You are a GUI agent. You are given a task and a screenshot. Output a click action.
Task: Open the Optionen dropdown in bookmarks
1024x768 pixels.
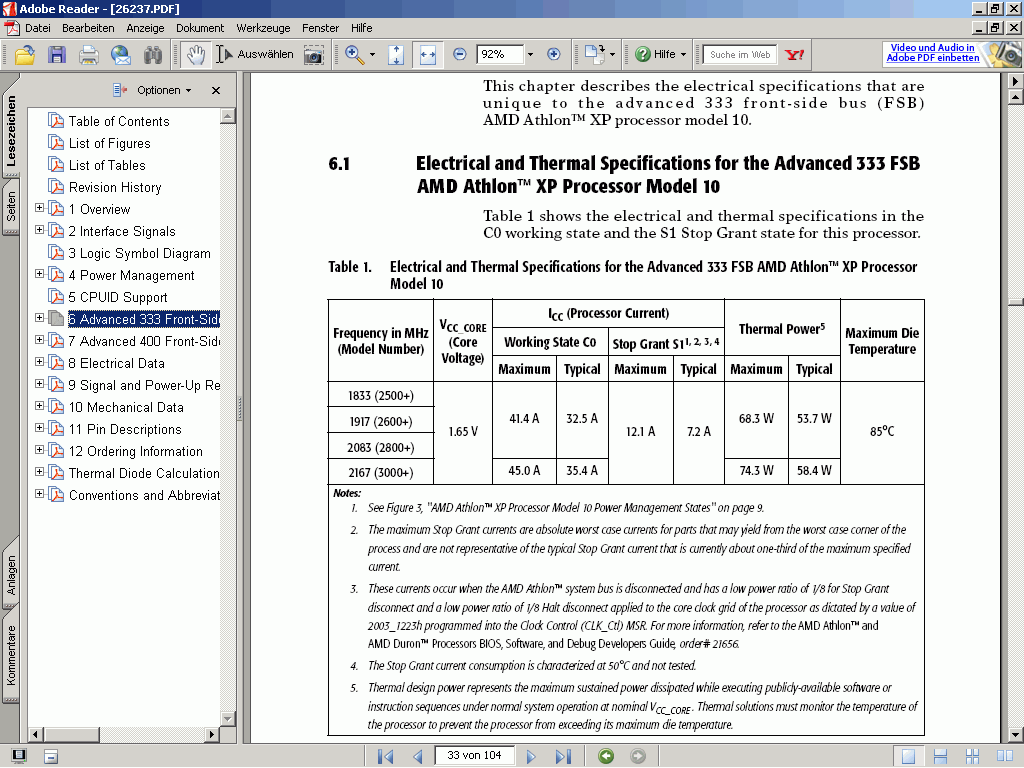pyautogui.click(x=164, y=90)
